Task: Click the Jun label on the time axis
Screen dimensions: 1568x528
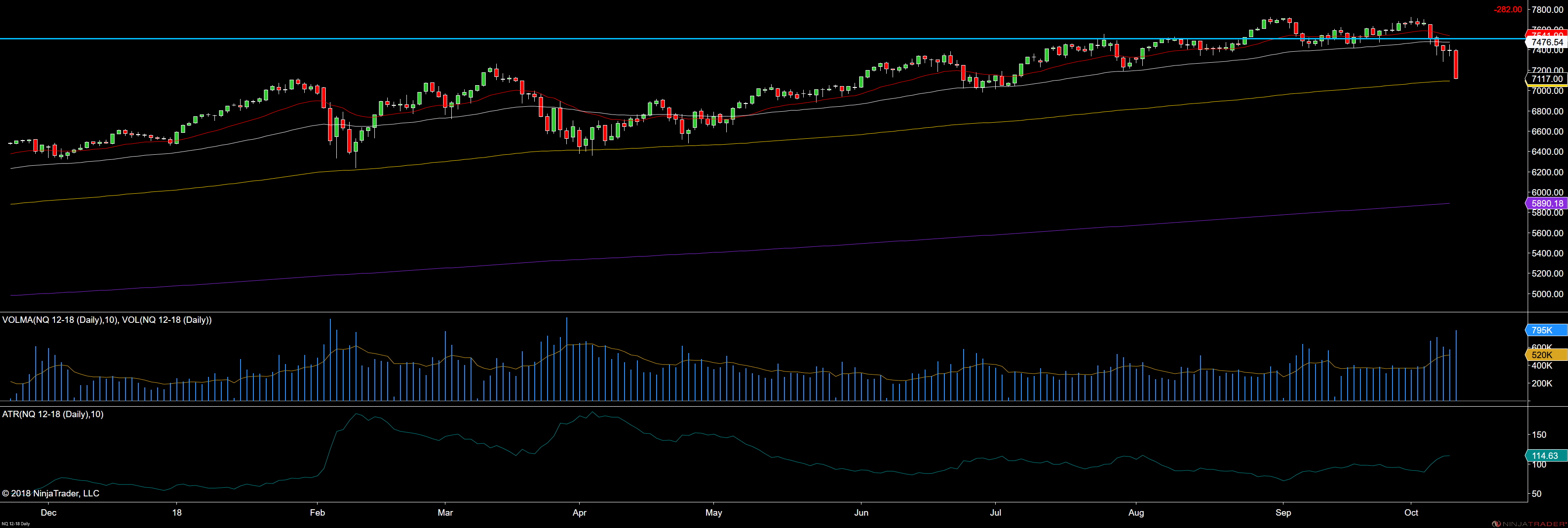Action: [861, 513]
